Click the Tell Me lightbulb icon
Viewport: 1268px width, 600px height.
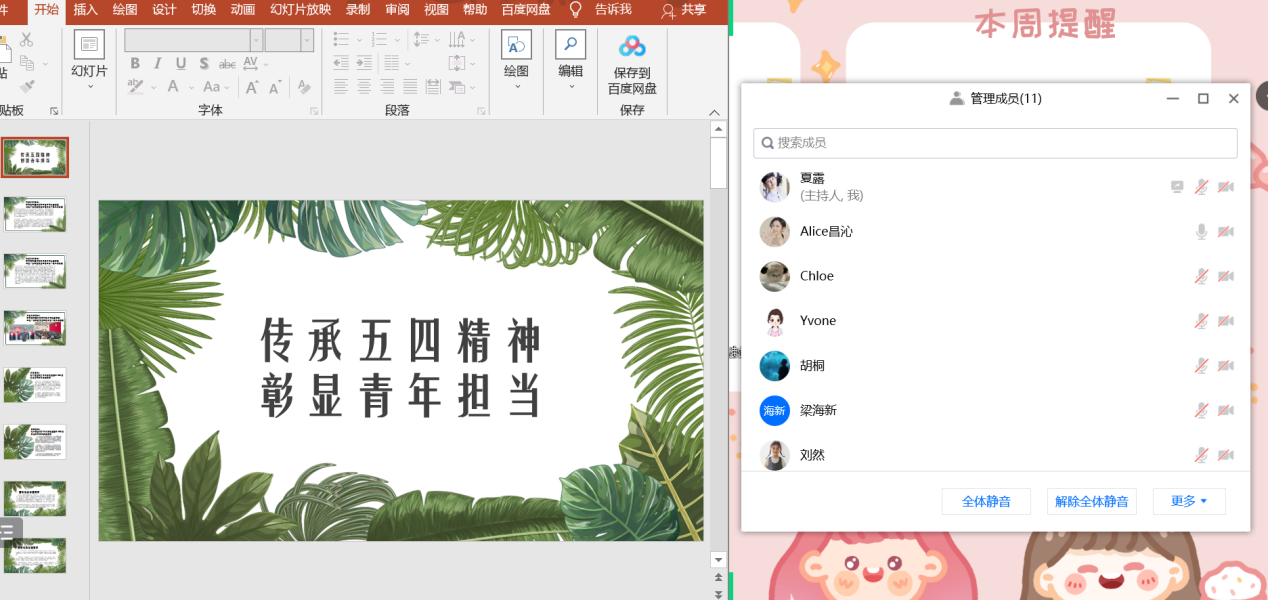click(x=576, y=10)
